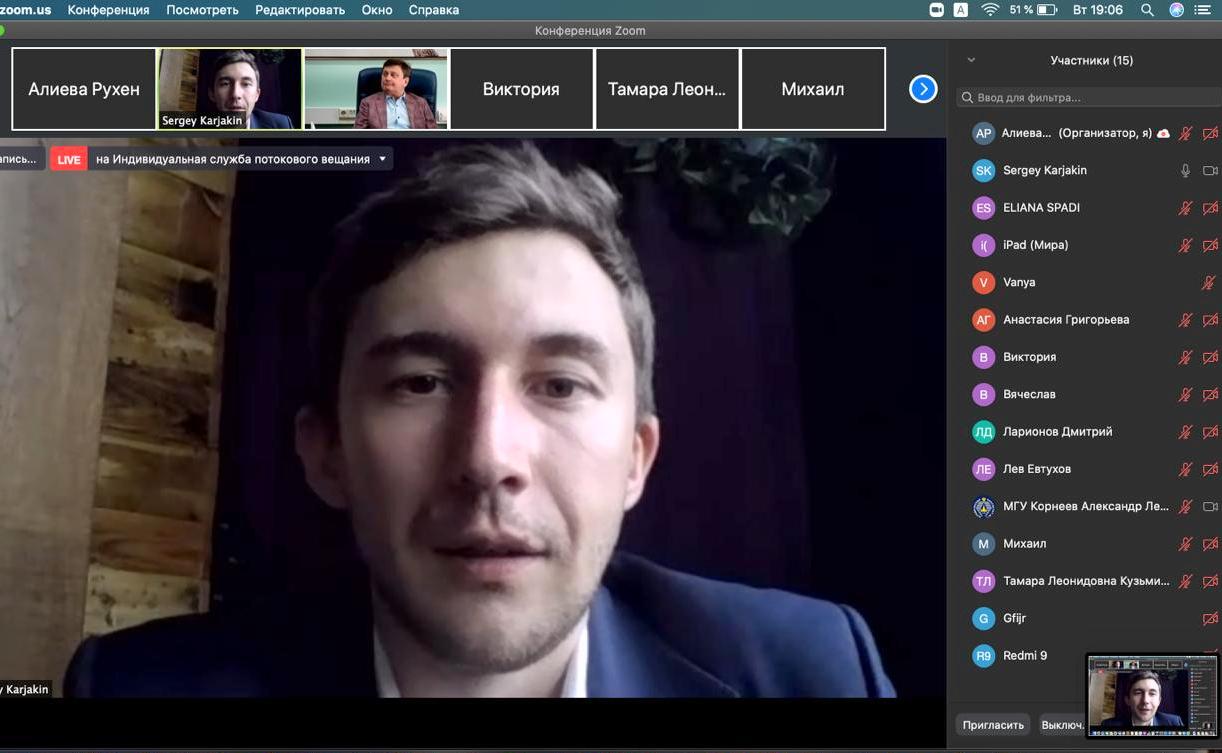The height and width of the screenshot is (753, 1222).
Task: Select the Виктория video thumbnail
Action: tap(521, 89)
